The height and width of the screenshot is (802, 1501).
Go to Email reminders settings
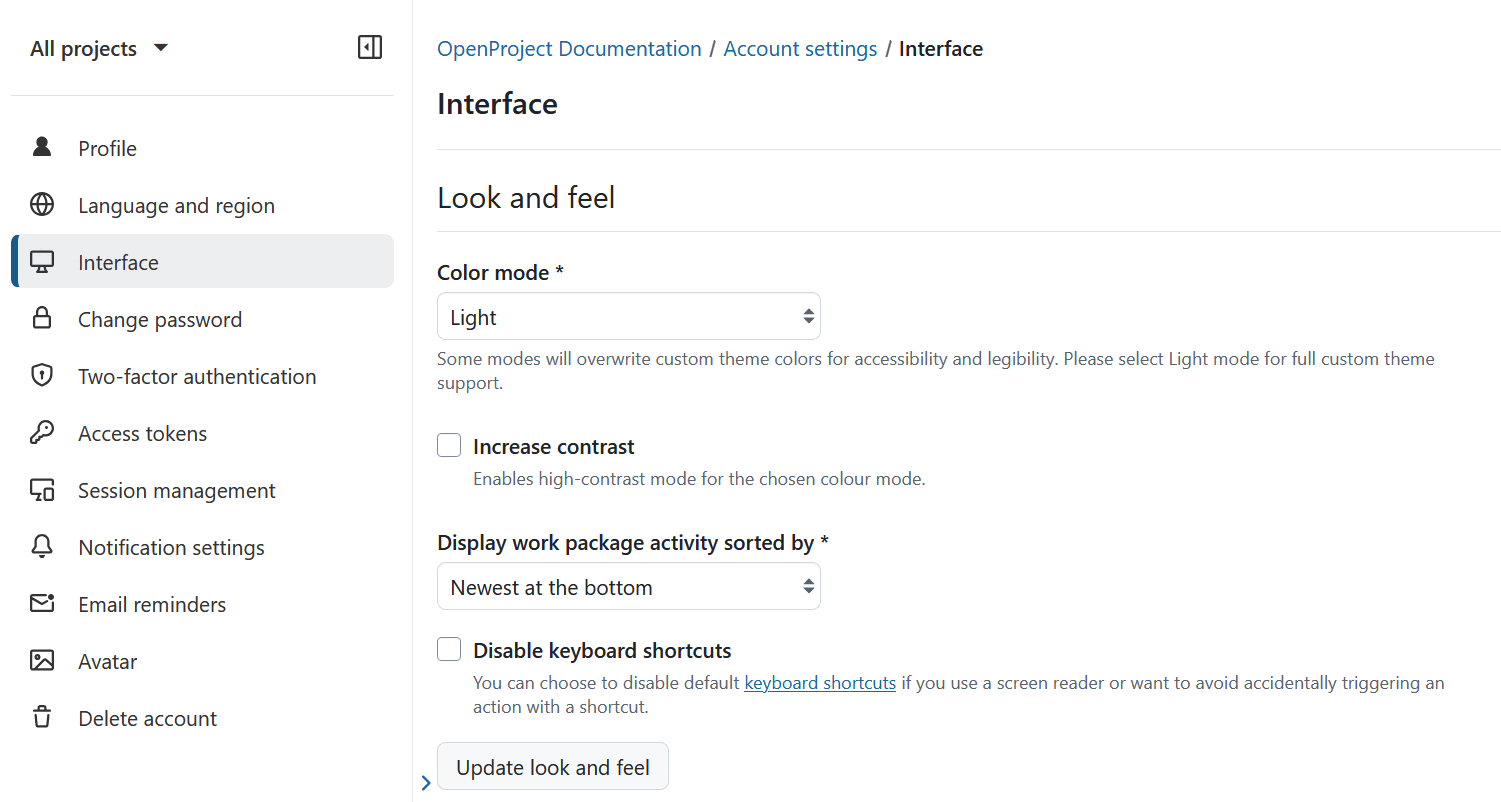pyautogui.click(x=152, y=604)
